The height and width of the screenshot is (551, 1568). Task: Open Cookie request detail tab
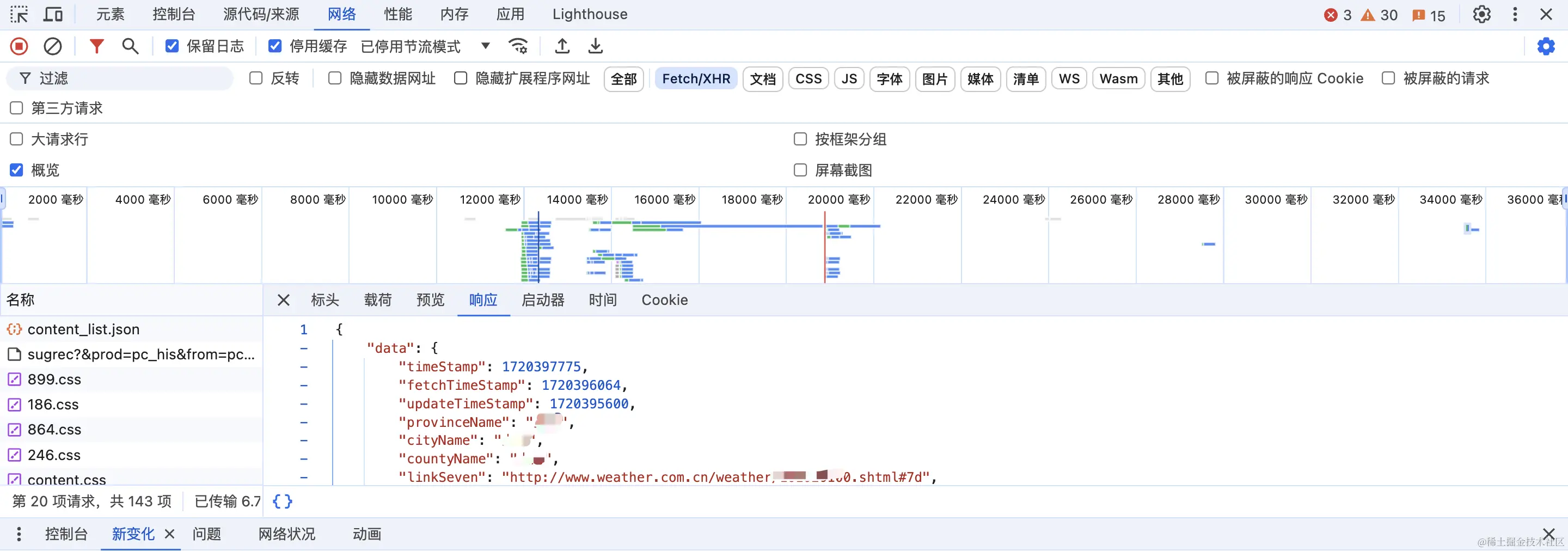point(665,300)
